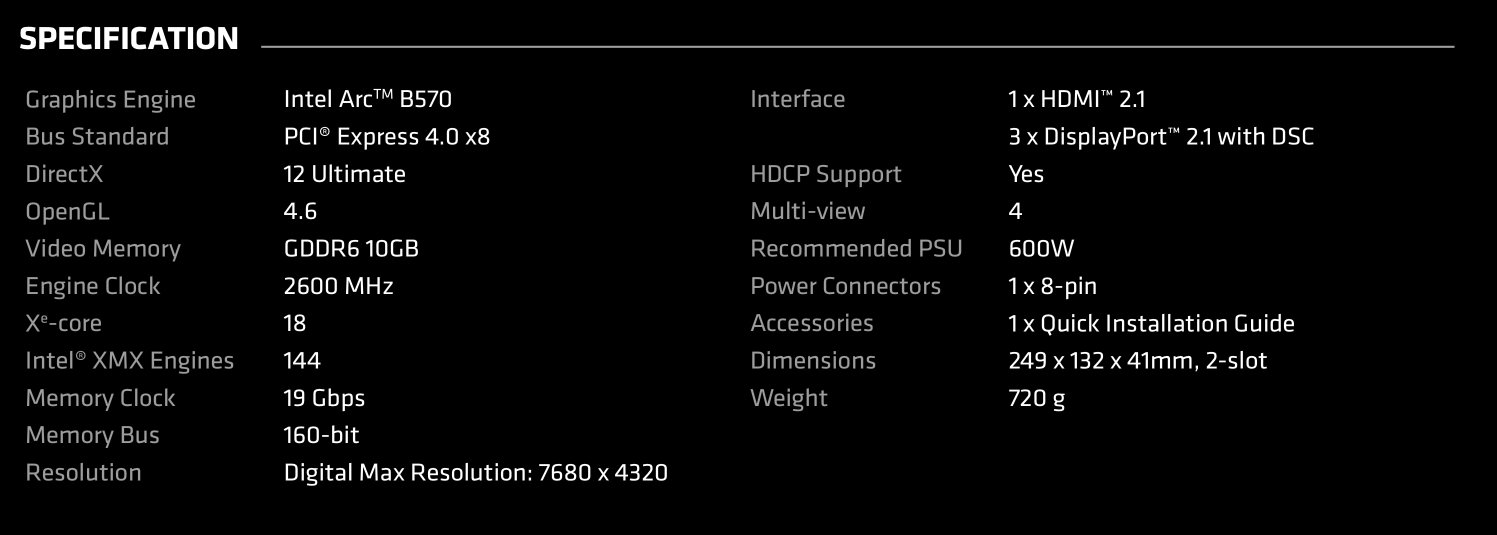The image size is (1497, 535).
Task: Select the 19 Gbps memory clock value
Action: point(325,398)
